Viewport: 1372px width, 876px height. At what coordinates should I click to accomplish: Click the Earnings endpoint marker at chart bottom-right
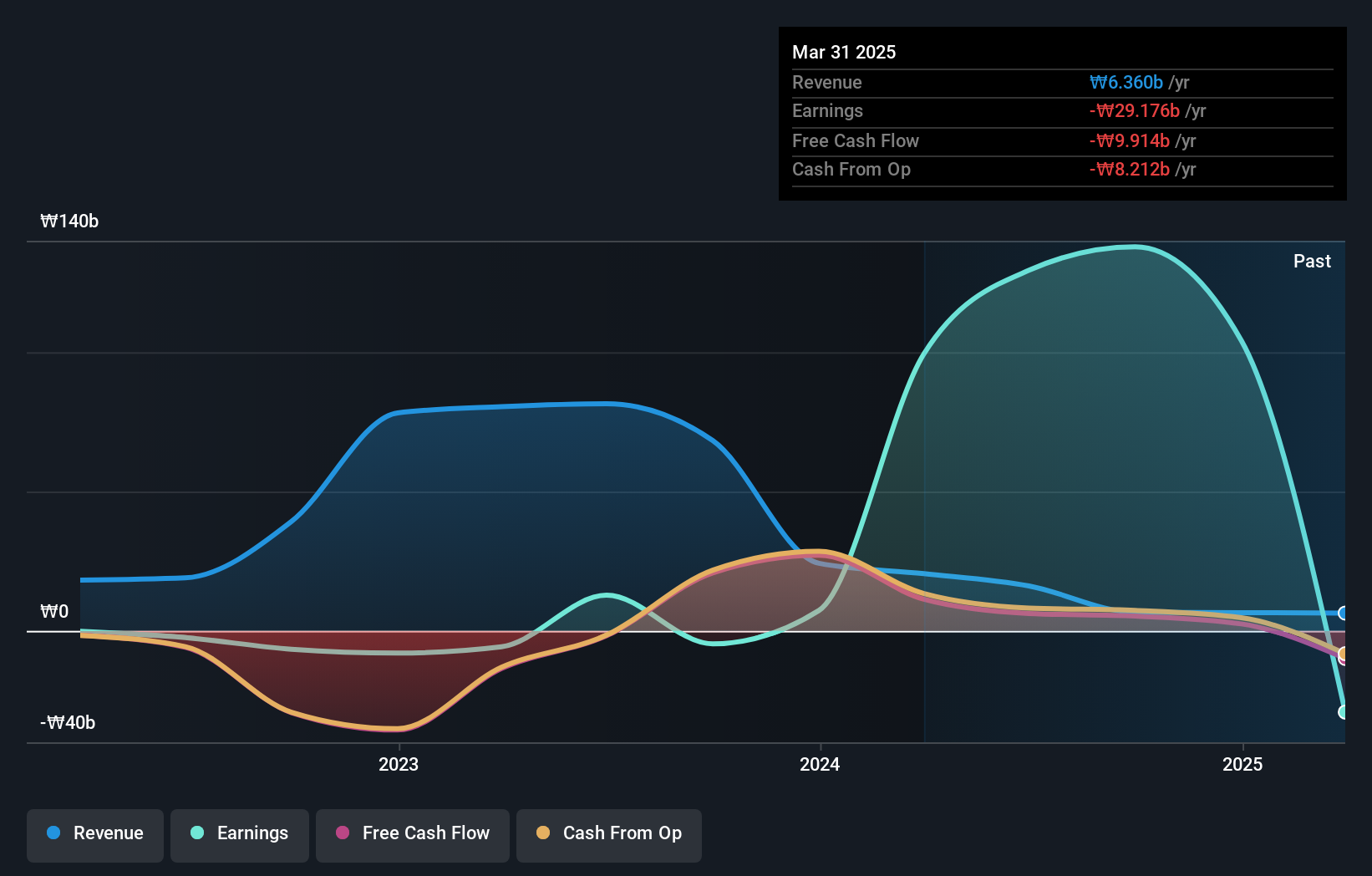point(1344,712)
